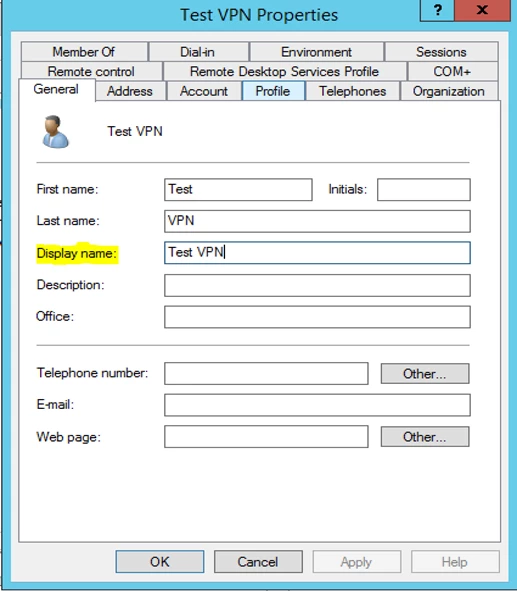Open the Organization tab
Viewport: 517px width, 591px height.
click(449, 91)
